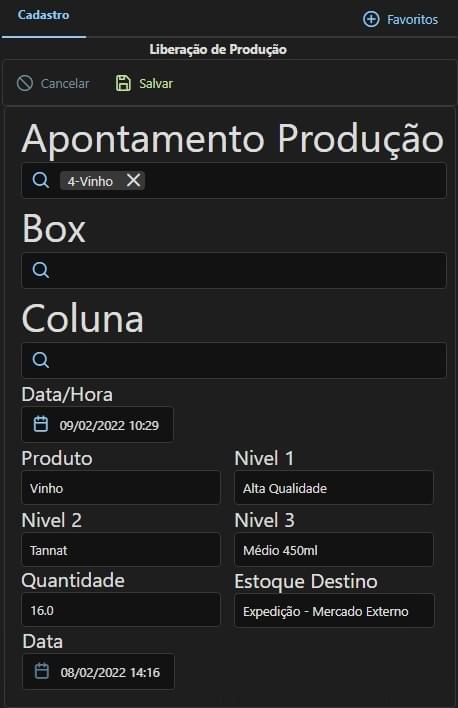
Task: Click the Produto field showing Vinho
Action: 121,488
